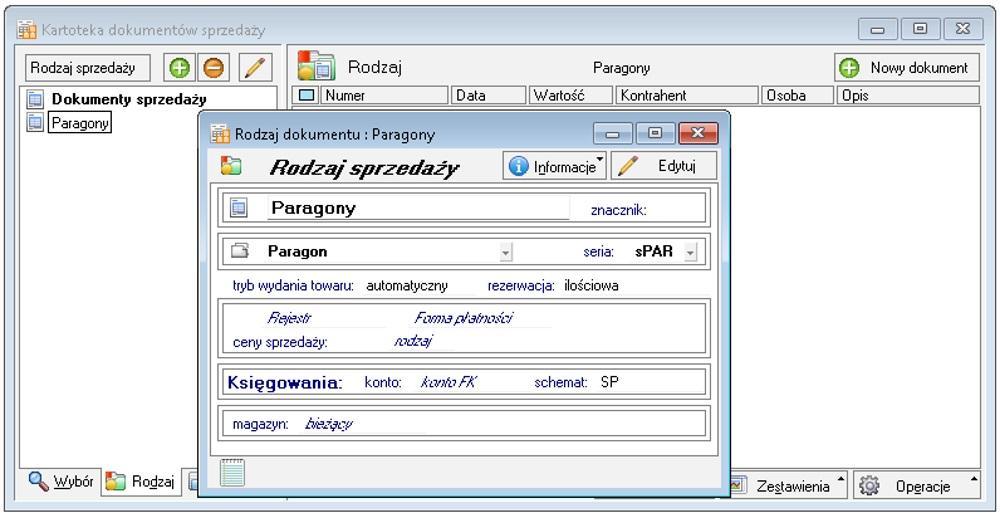The height and width of the screenshot is (513, 1000).
Task: Click automatyczny tryb wydania value
Action: tap(407, 286)
